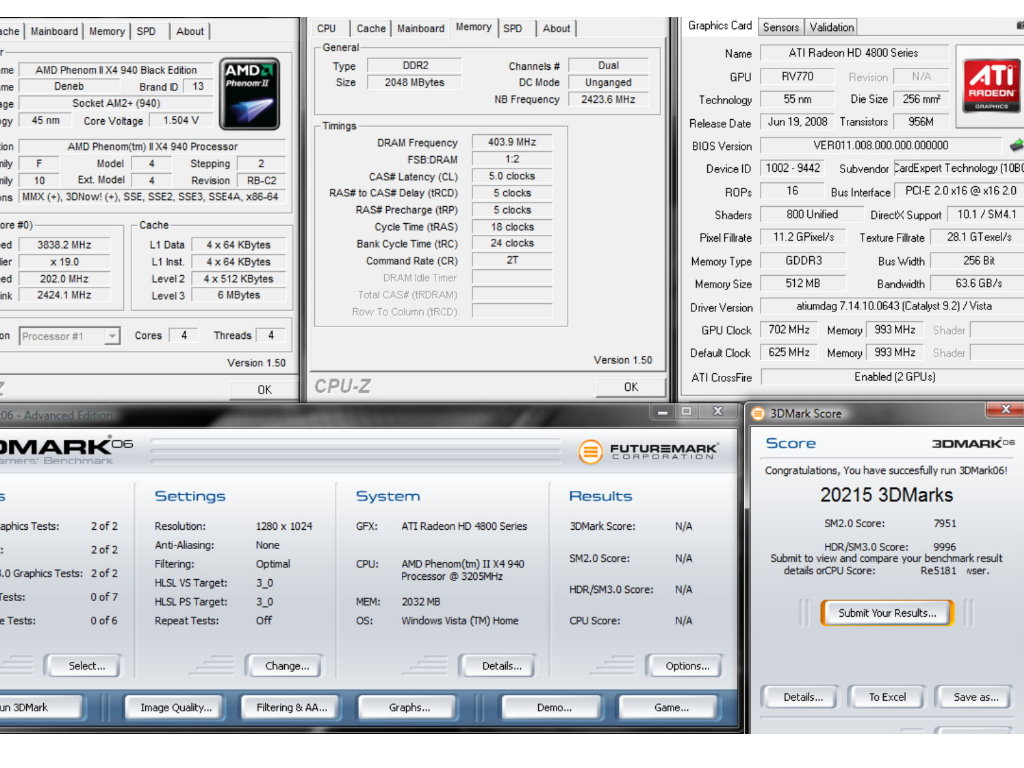Click the Memory Size 512 MB value in GPU-Z
This screenshot has height=768, width=1024.
(x=803, y=283)
